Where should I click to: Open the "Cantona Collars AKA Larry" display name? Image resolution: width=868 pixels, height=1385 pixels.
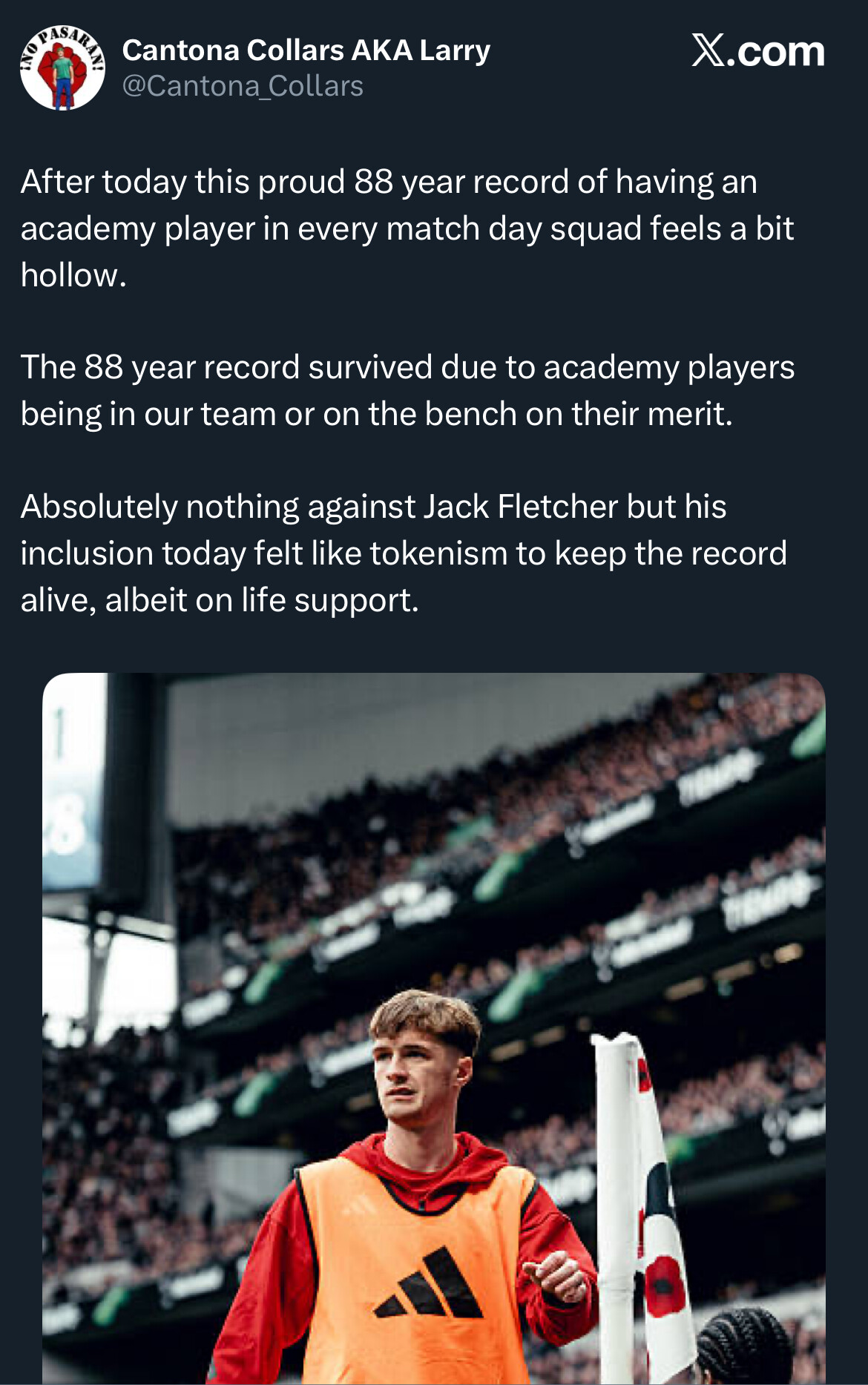pyautogui.click(x=306, y=50)
